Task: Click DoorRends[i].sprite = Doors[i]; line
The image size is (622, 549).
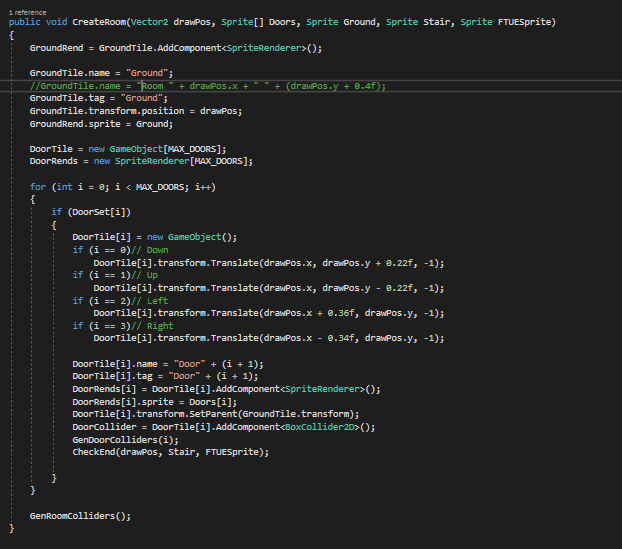Action: click(154, 402)
